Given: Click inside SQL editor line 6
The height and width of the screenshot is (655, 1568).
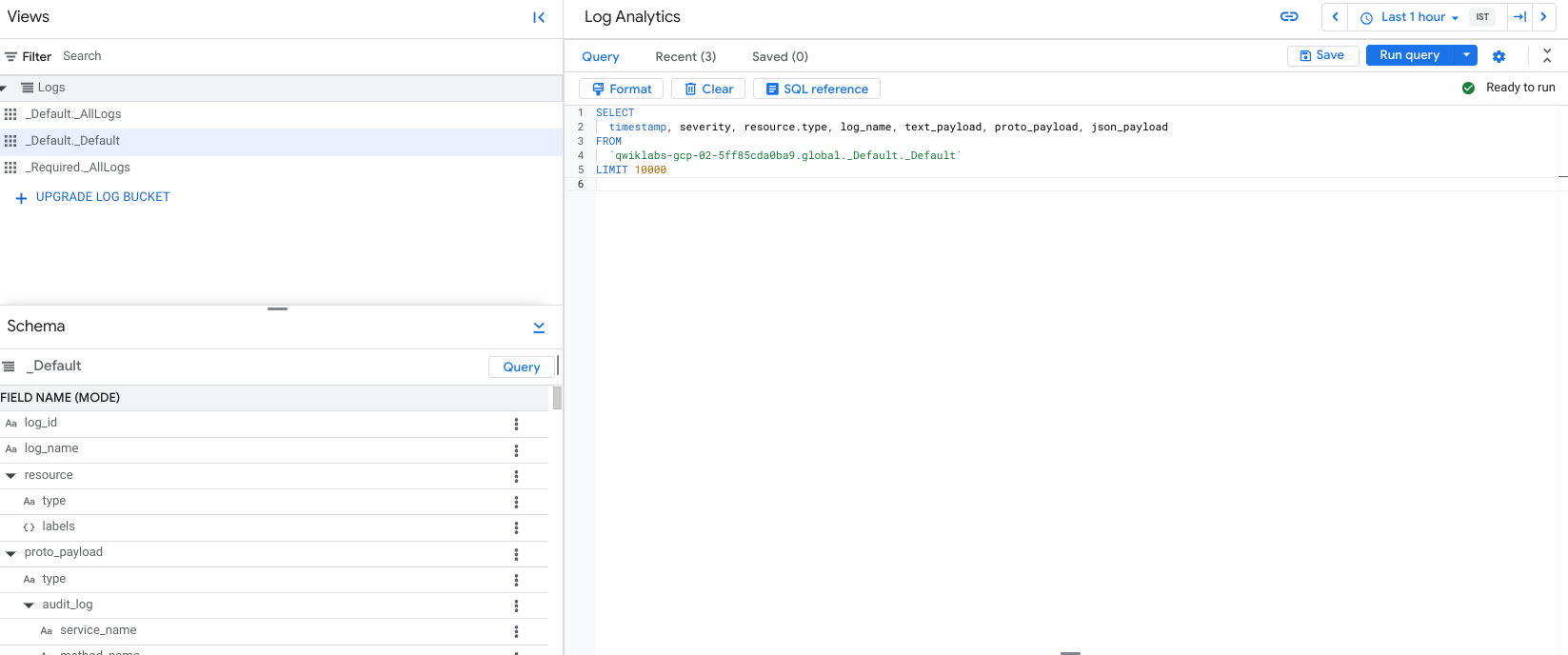Looking at the screenshot, I should point(1076,185).
